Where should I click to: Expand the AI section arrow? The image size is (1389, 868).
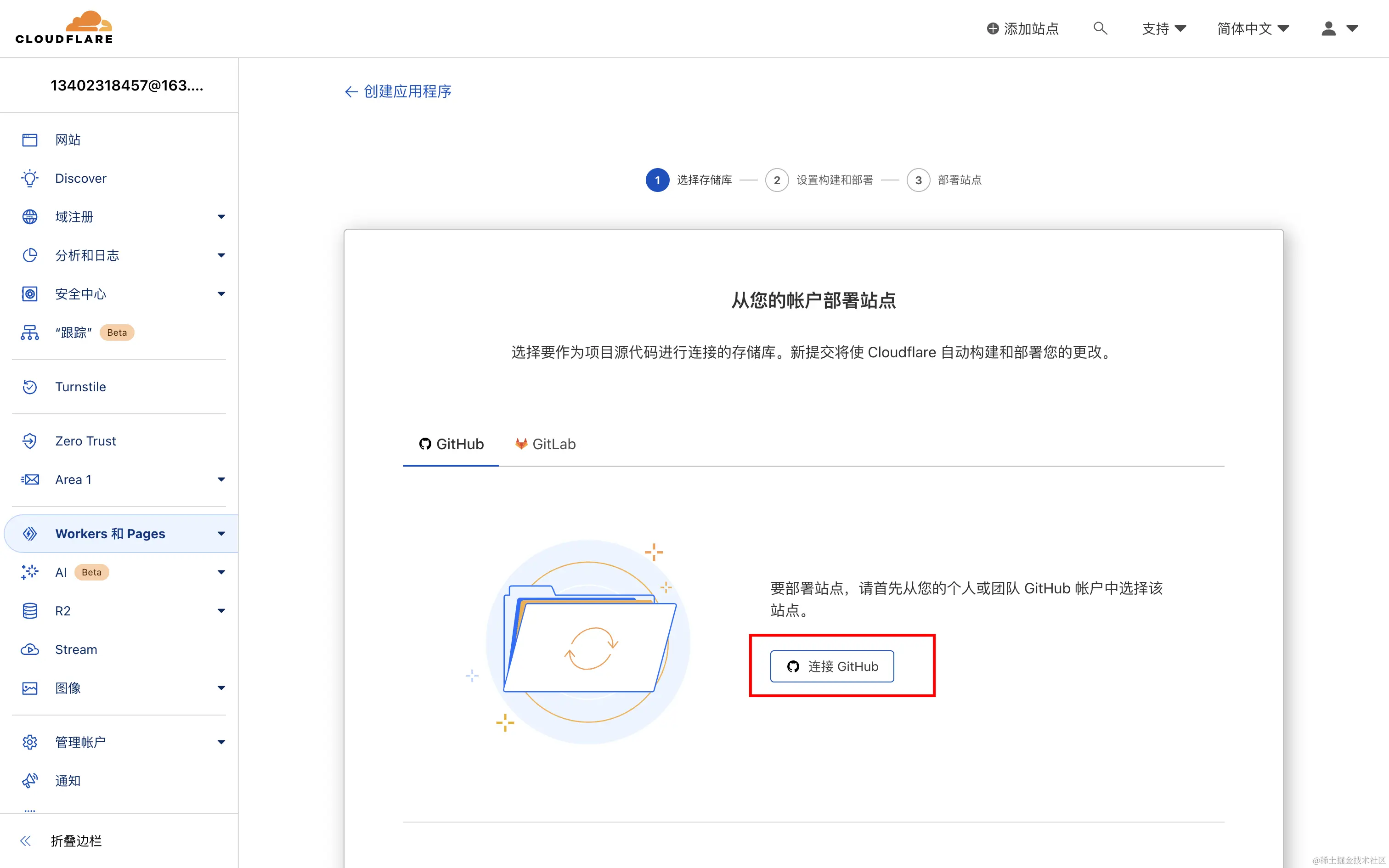point(221,572)
